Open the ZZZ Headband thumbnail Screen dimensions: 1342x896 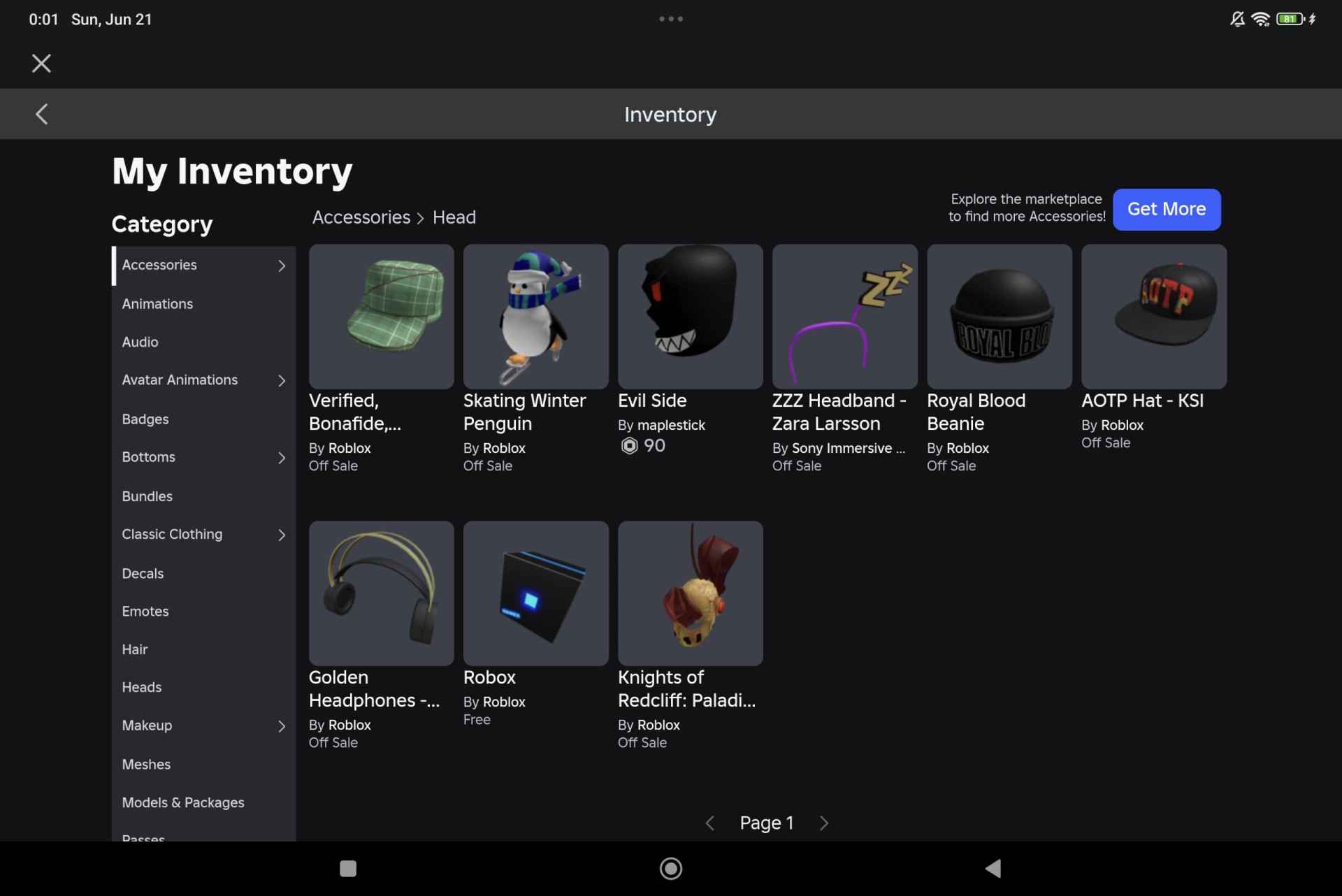845,317
